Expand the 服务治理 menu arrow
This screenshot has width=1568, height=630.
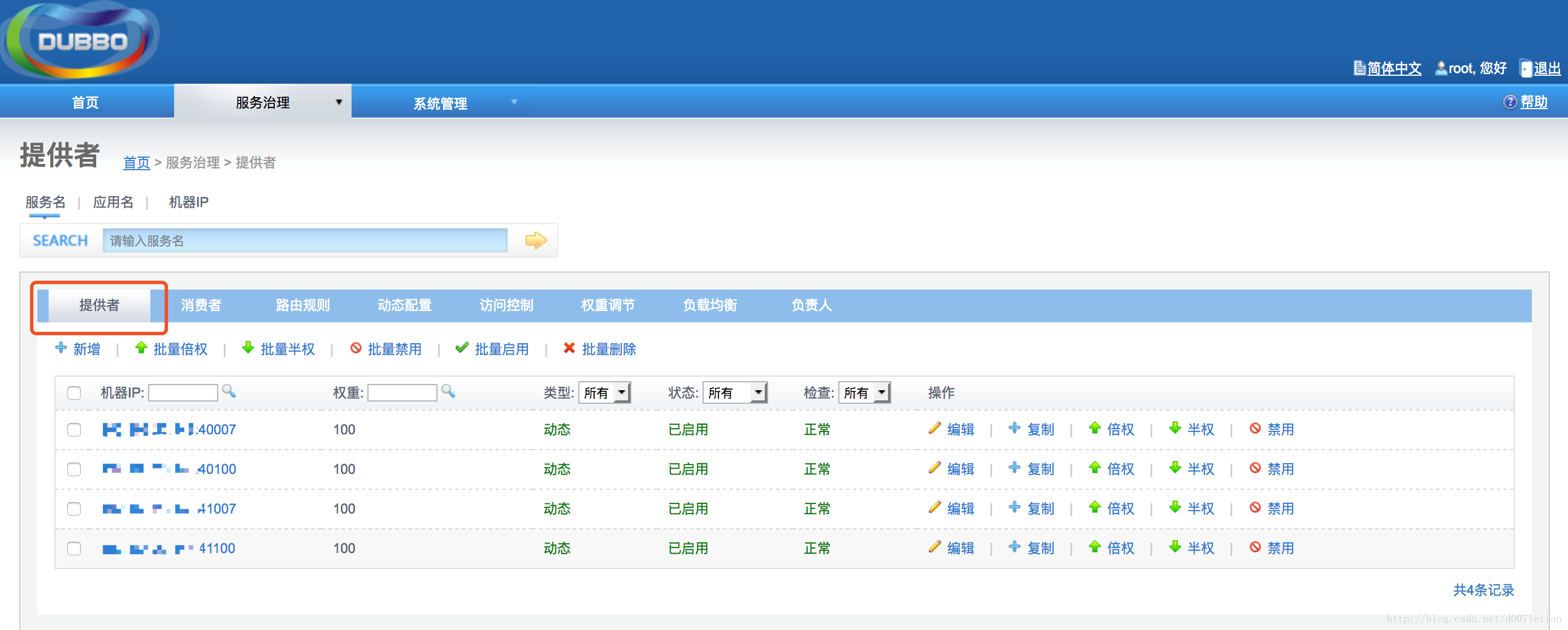pyautogui.click(x=339, y=102)
